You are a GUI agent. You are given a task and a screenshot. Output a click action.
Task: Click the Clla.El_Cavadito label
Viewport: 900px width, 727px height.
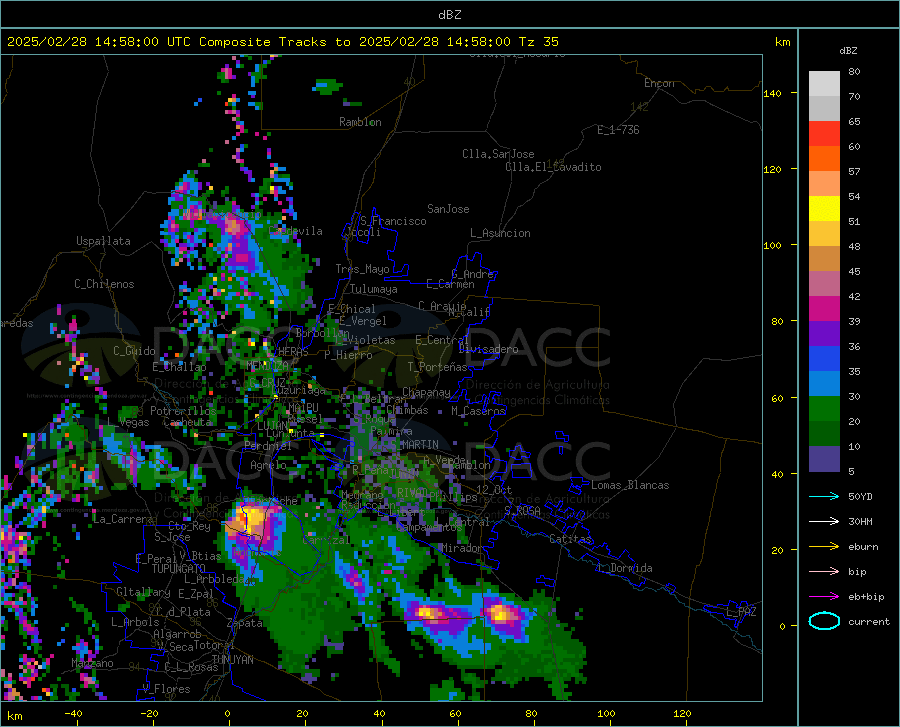click(x=553, y=167)
